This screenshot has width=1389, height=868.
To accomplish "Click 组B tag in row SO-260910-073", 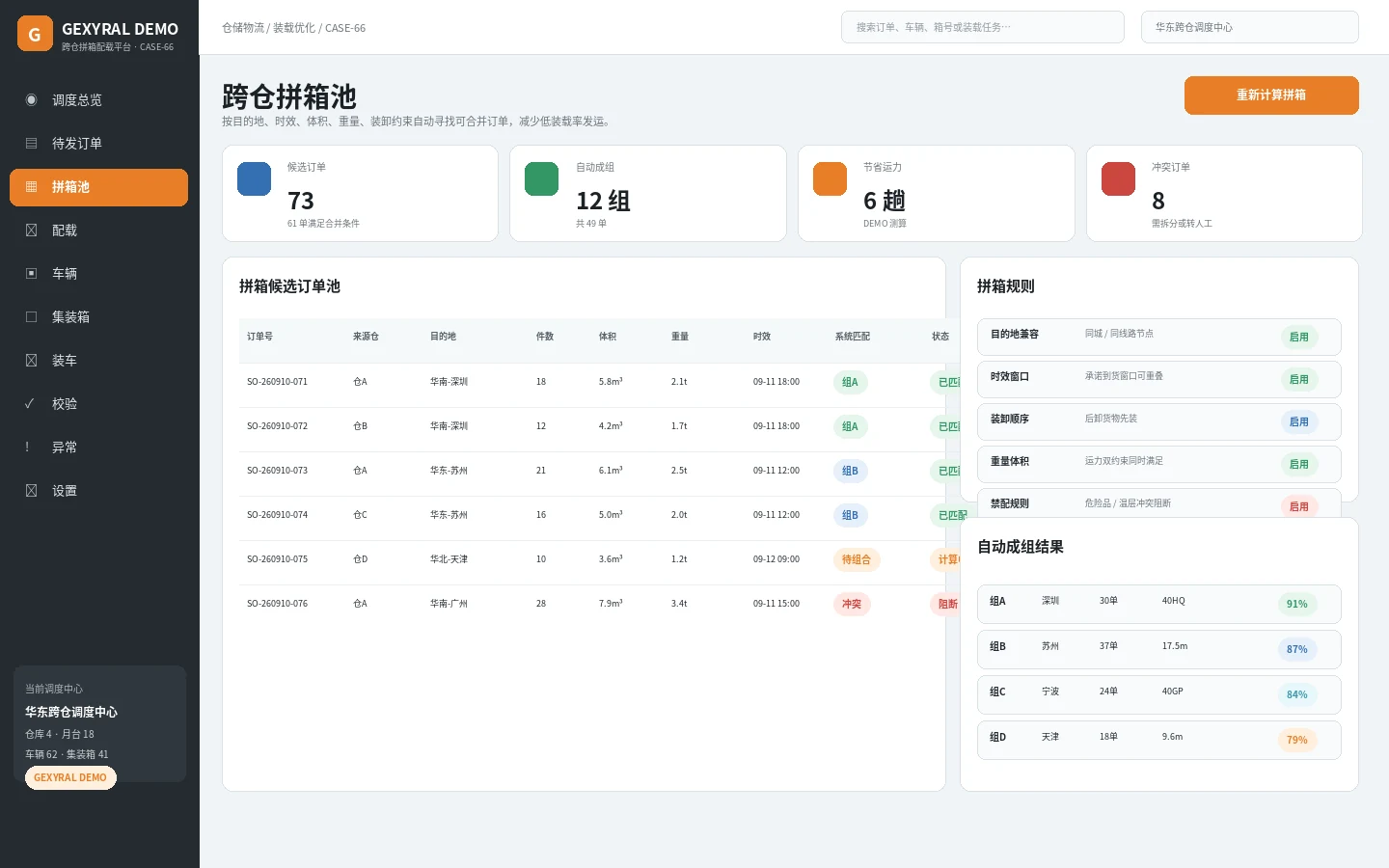I will tap(850, 472).
